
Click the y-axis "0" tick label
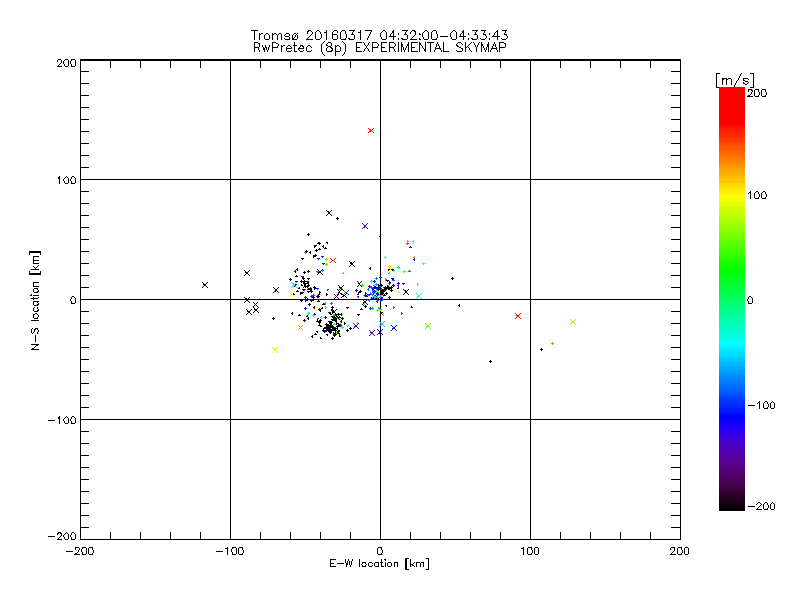73,300
